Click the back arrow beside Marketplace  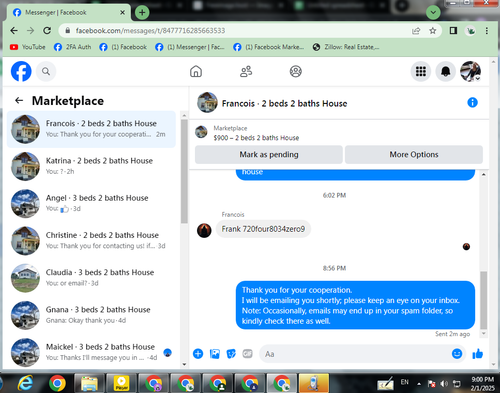(19, 100)
